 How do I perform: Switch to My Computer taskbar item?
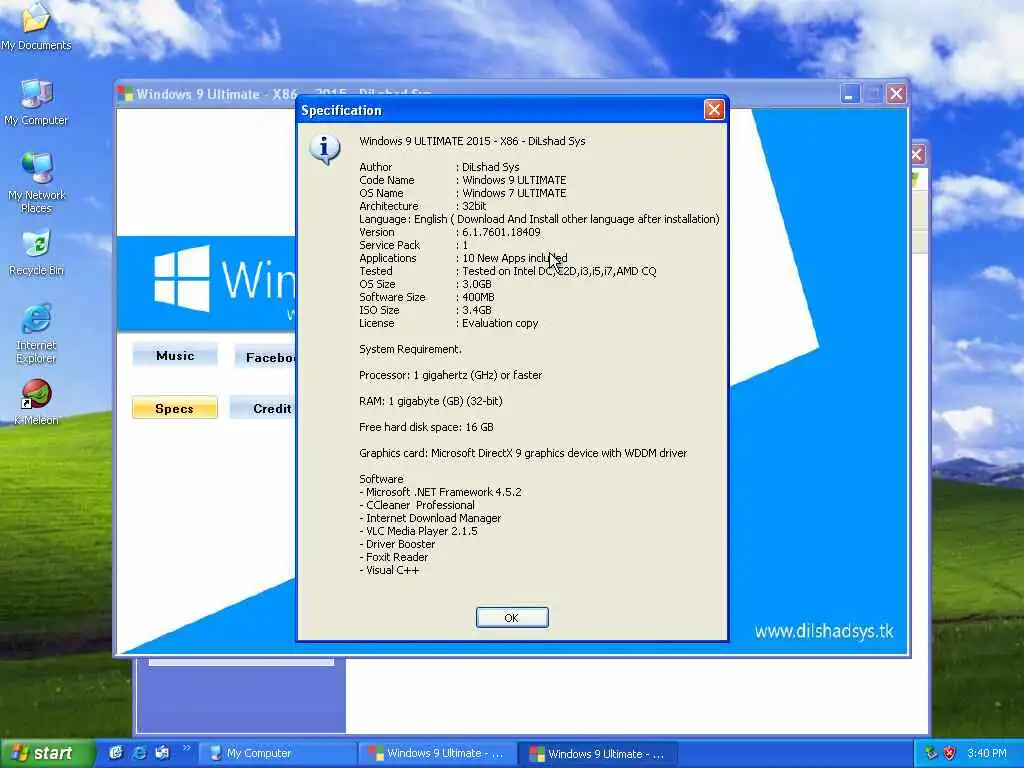(x=278, y=754)
